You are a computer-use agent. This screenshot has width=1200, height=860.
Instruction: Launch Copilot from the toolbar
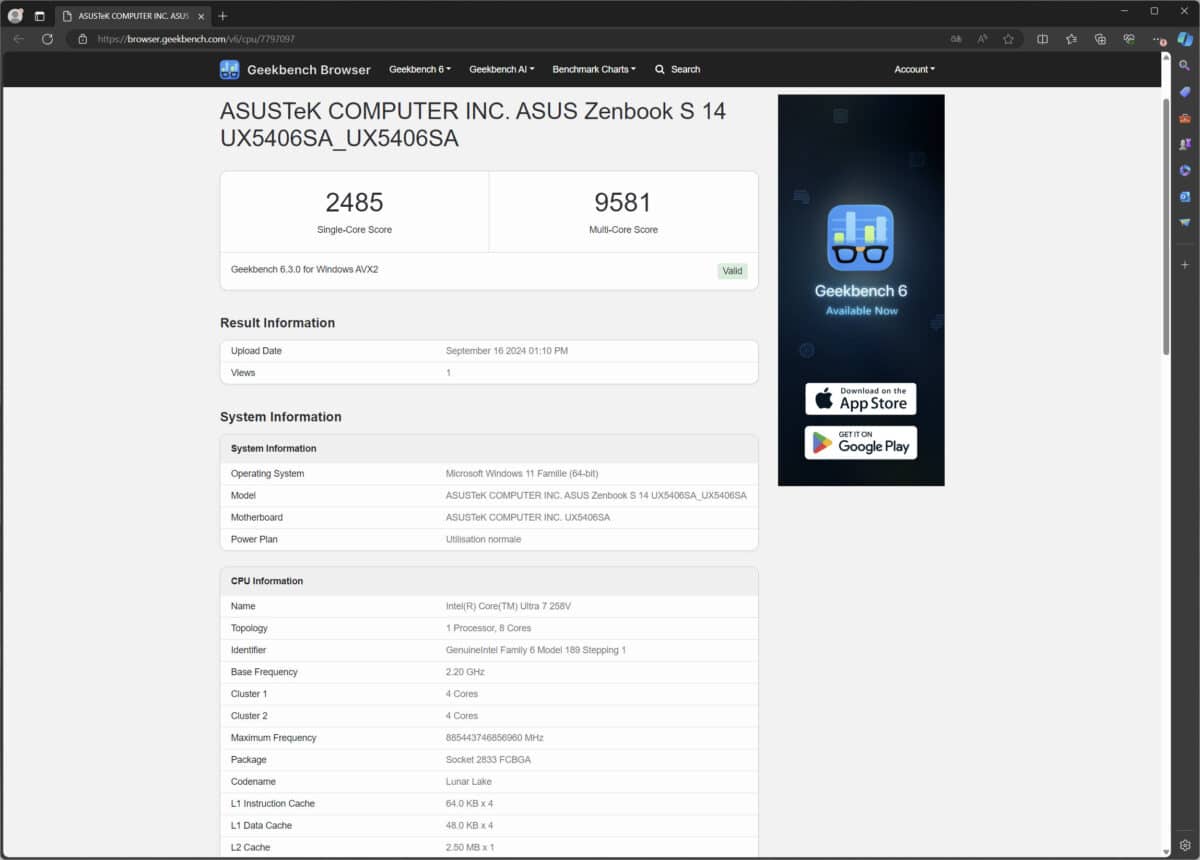pos(1185,39)
